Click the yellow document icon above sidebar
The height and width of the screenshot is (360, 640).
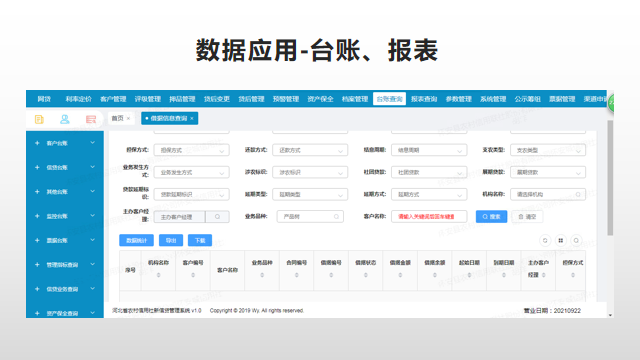[39, 119]
